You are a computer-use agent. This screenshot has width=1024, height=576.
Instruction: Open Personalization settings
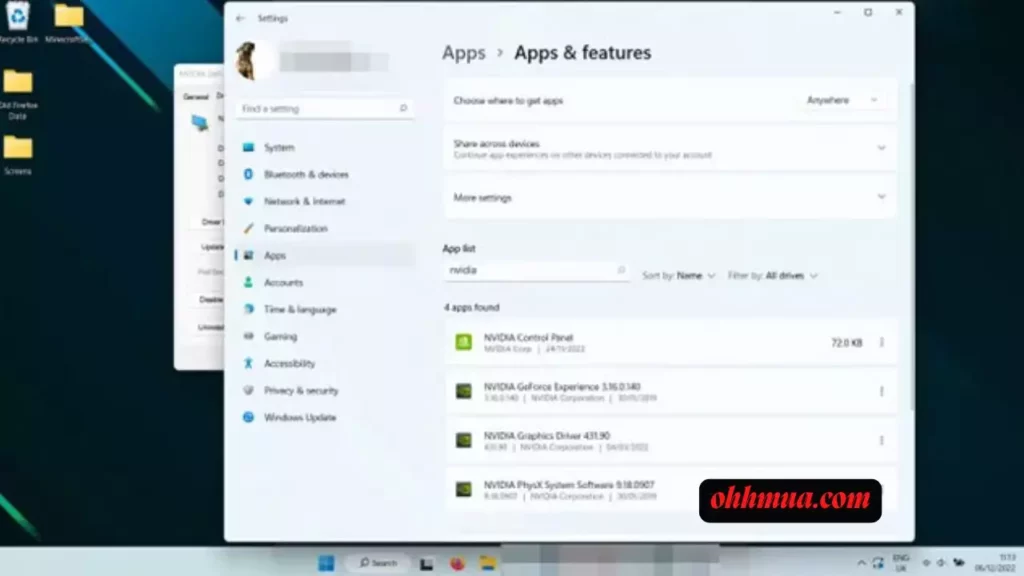click(325, 229)
